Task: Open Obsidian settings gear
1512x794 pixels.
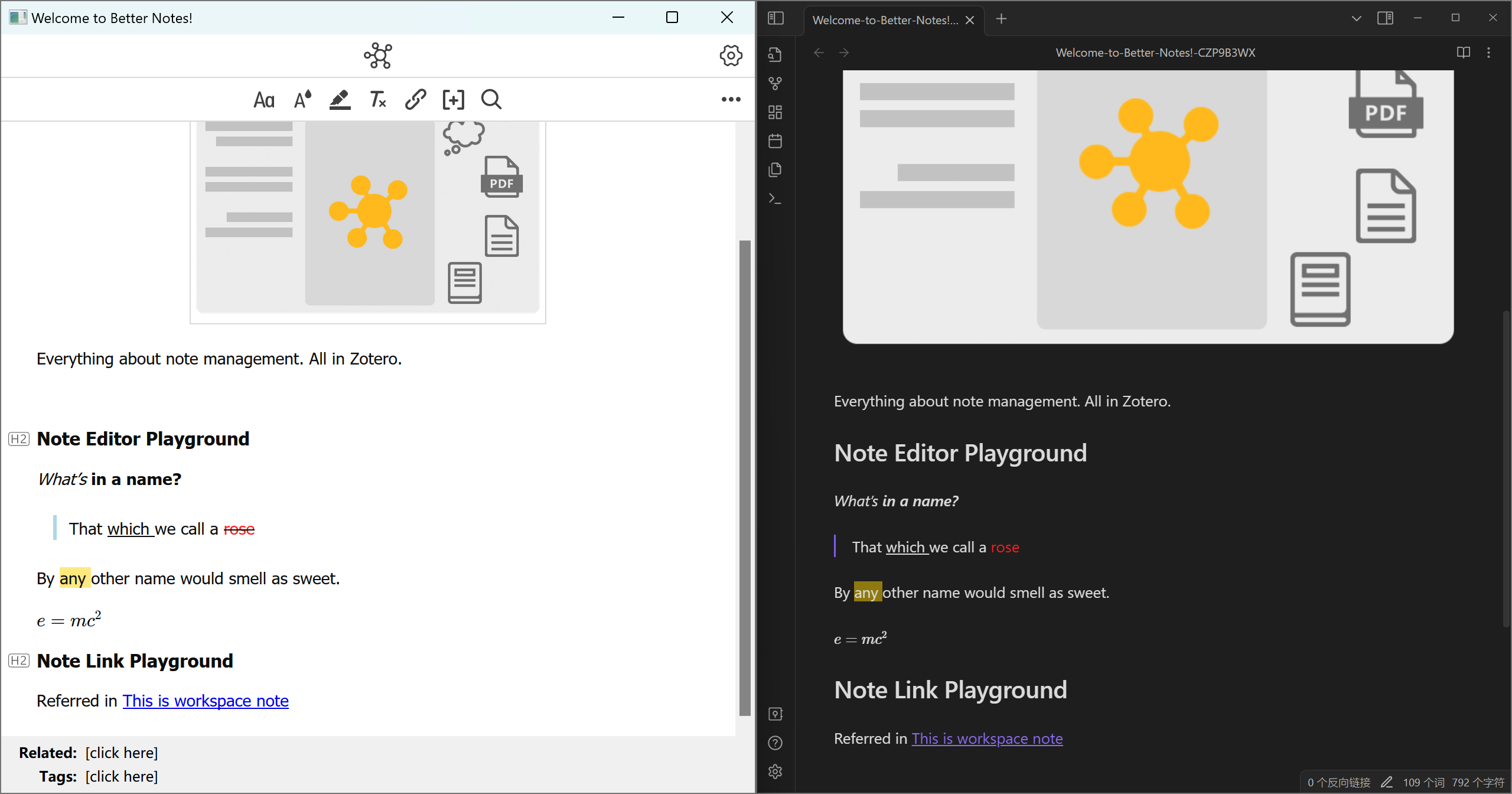Action: (x=775, y=772)
